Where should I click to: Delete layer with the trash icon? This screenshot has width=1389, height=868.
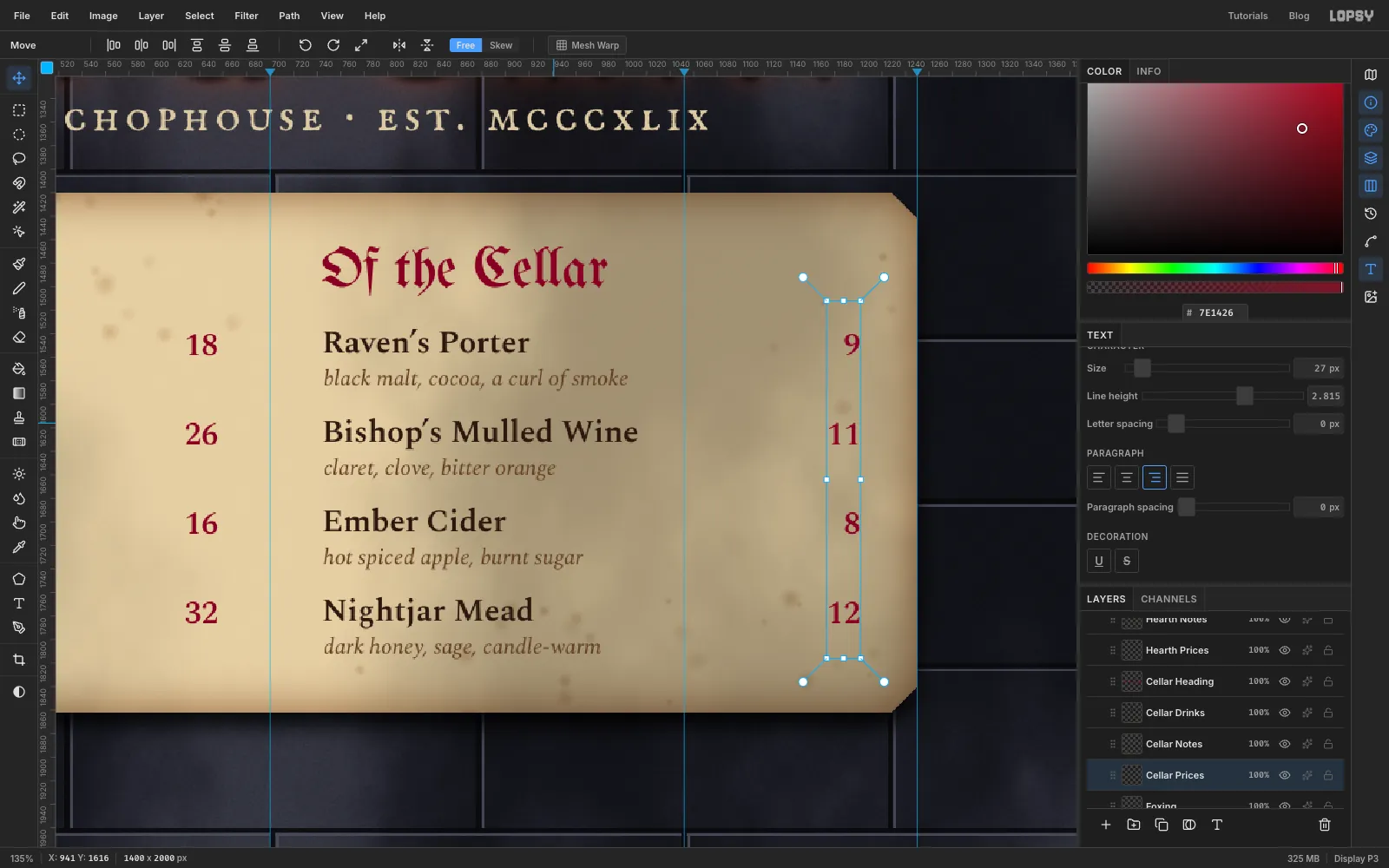coord(1325,825)
